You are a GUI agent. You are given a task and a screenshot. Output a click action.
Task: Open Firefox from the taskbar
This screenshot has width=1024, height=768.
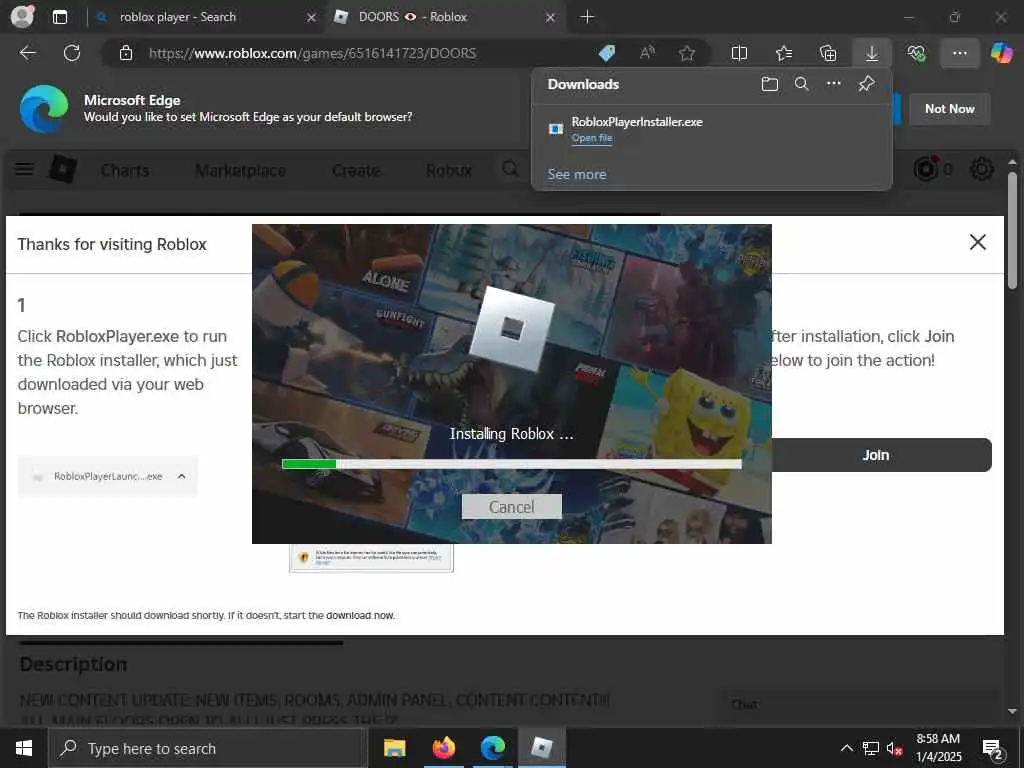(443, 748)
